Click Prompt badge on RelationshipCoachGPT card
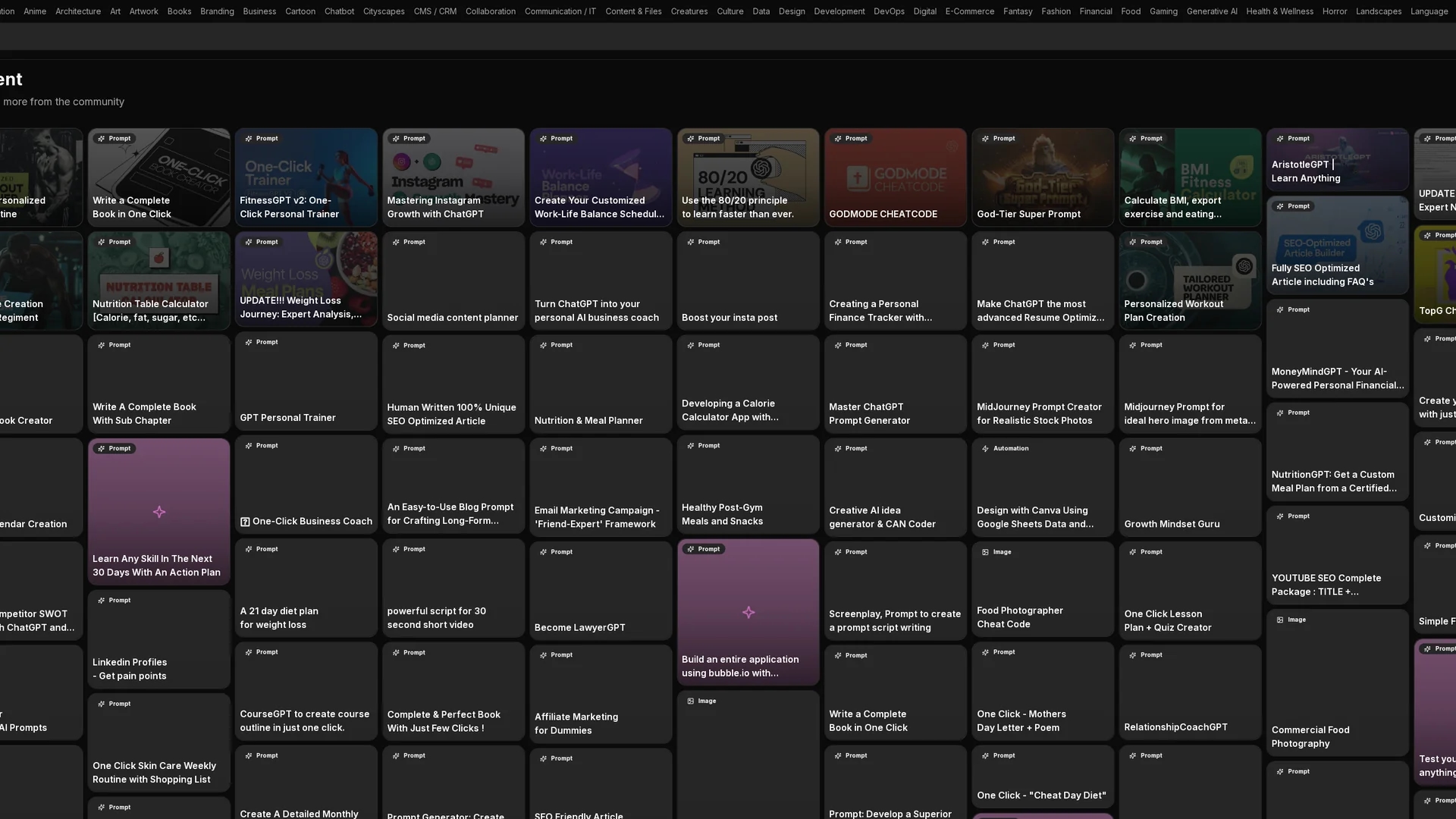Screen dimensions: 1456x819 [1145, 655]
